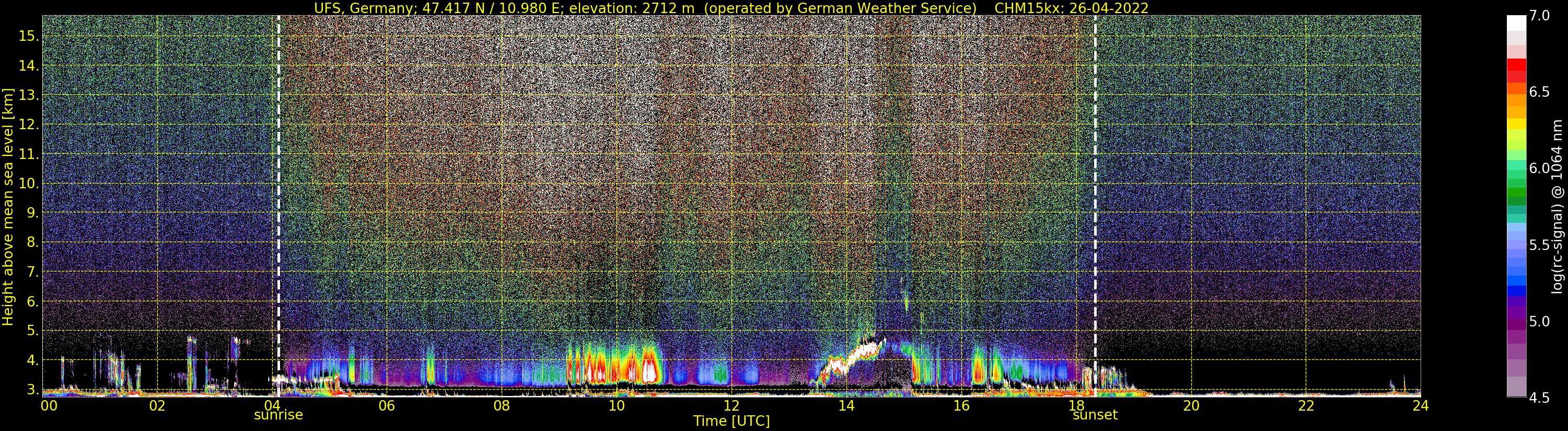Screen dimensions: 1568x431
Task: Click the '4.' tick on the height axis
Action: [32, 360]
